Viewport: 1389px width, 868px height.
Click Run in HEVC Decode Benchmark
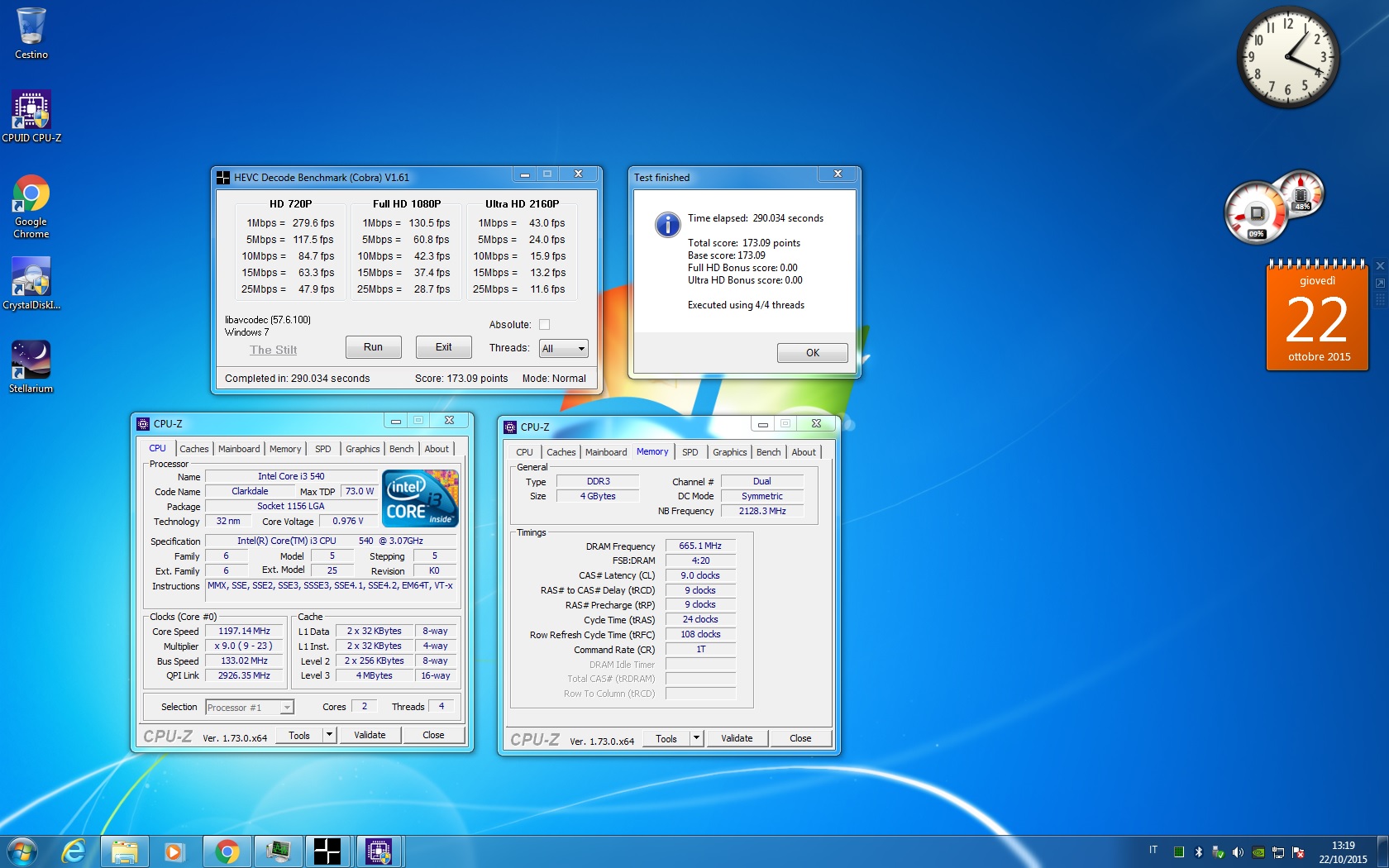(373, 347)
